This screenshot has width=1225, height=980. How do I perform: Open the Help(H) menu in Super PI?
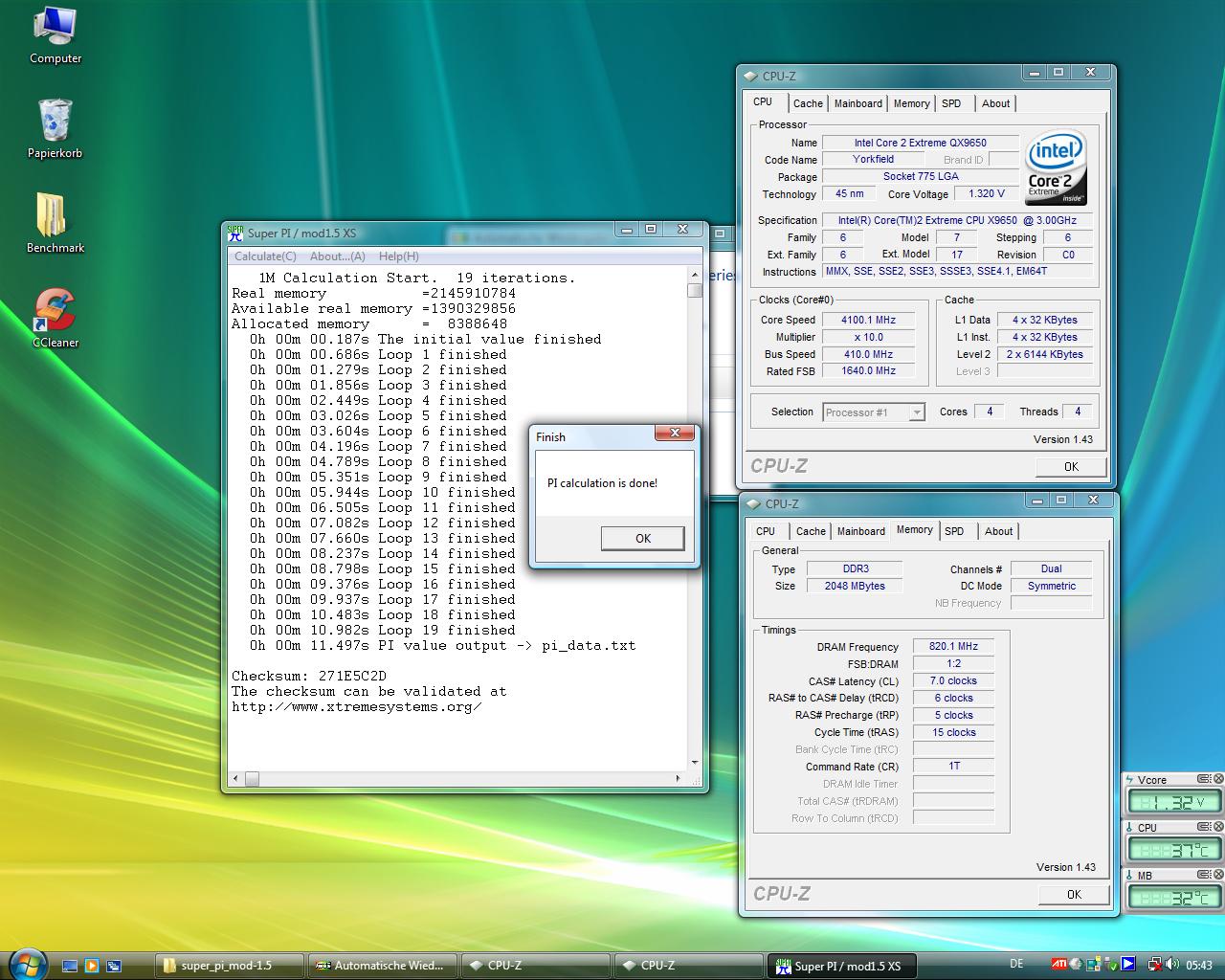coord(398,256)
